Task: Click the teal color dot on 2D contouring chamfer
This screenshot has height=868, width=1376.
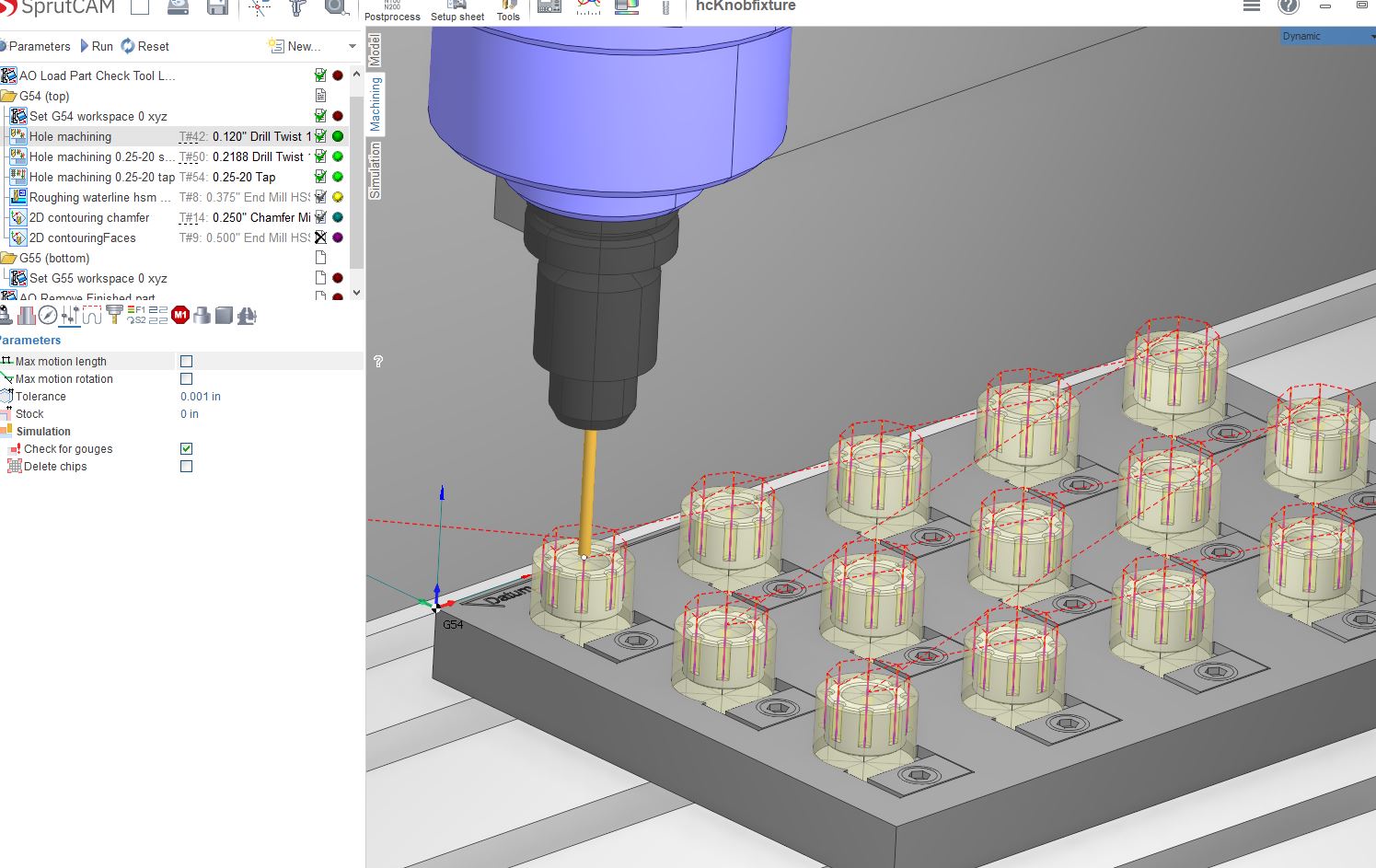Action: [x=338, y=217]
